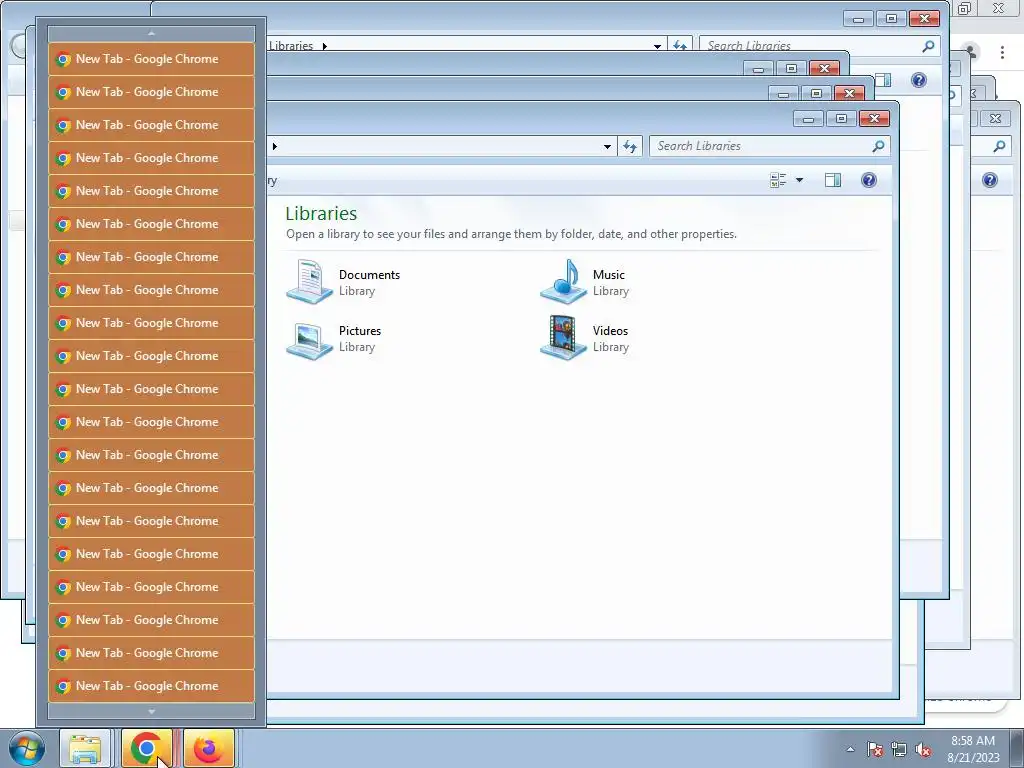Expand the breadcrumb arrow in front window's address bar

pos(275,146)
